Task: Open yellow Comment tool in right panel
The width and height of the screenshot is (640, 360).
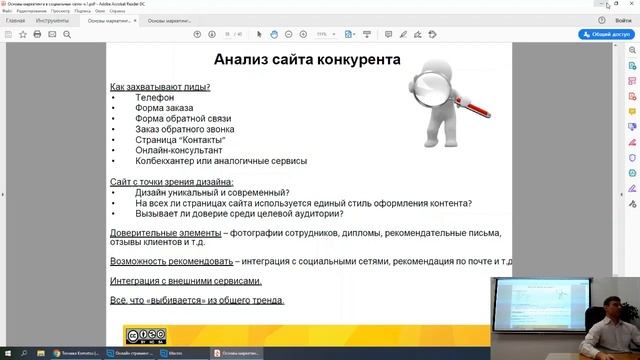Action: (x=632, y=111)
